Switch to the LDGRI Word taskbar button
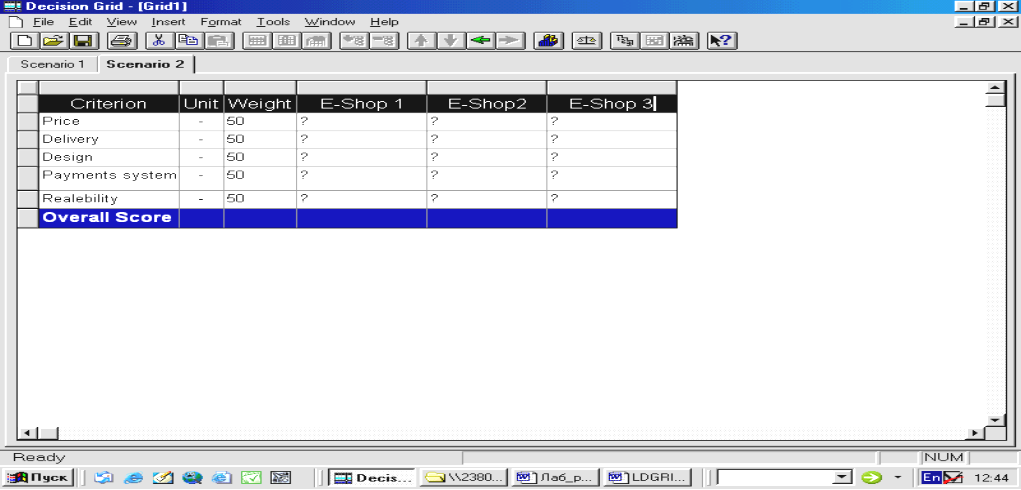This screenshot has width=1021, height=490. (x=647, y=478)
